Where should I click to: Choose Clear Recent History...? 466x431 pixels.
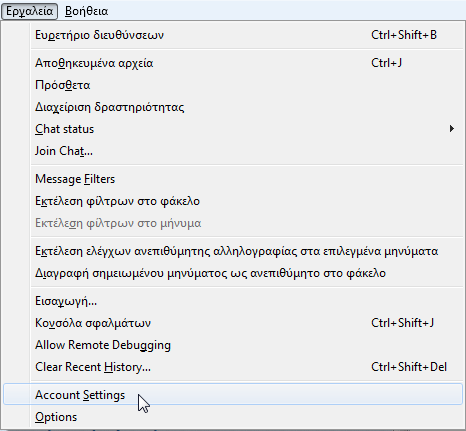(x=233, y=367)
